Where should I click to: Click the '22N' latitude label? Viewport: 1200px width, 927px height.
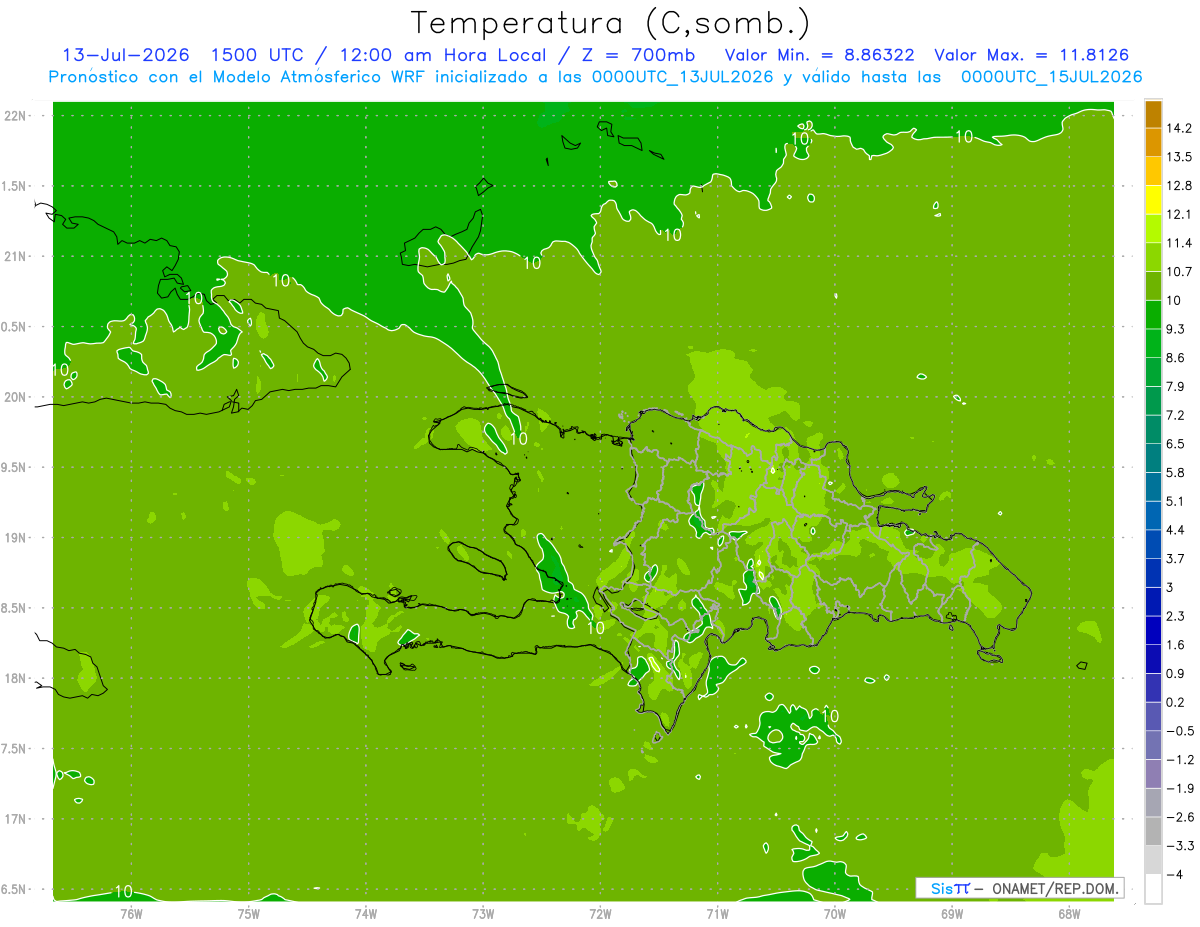coord(15,116)
